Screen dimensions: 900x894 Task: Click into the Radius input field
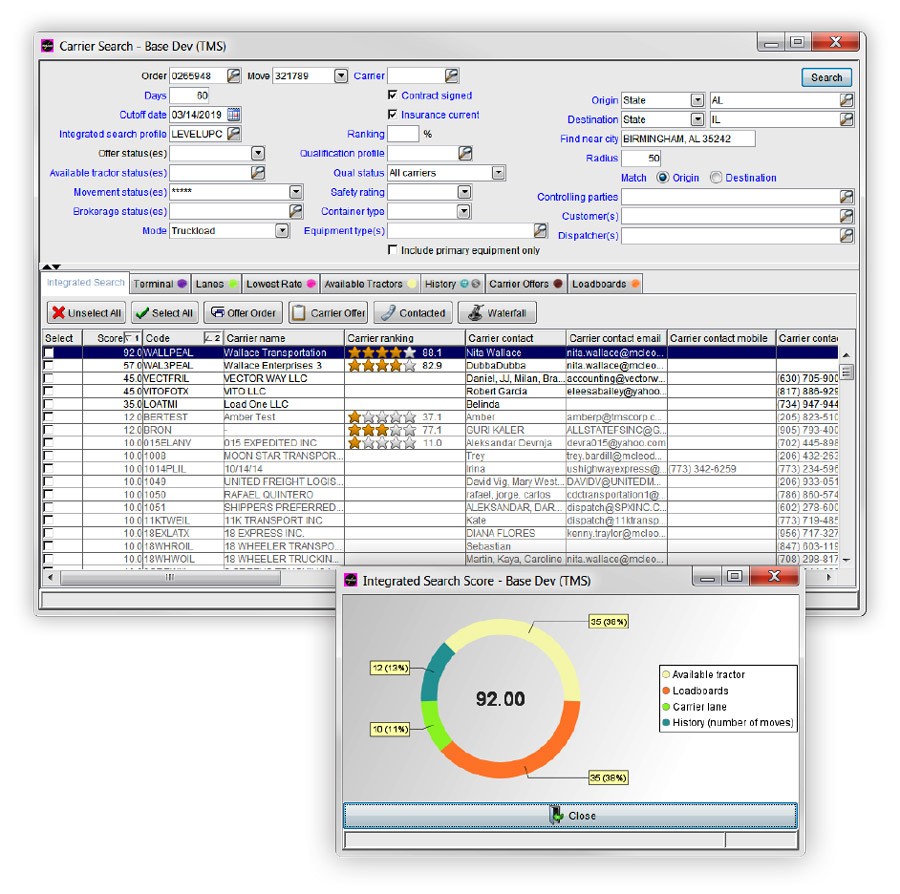click(640, 158)
